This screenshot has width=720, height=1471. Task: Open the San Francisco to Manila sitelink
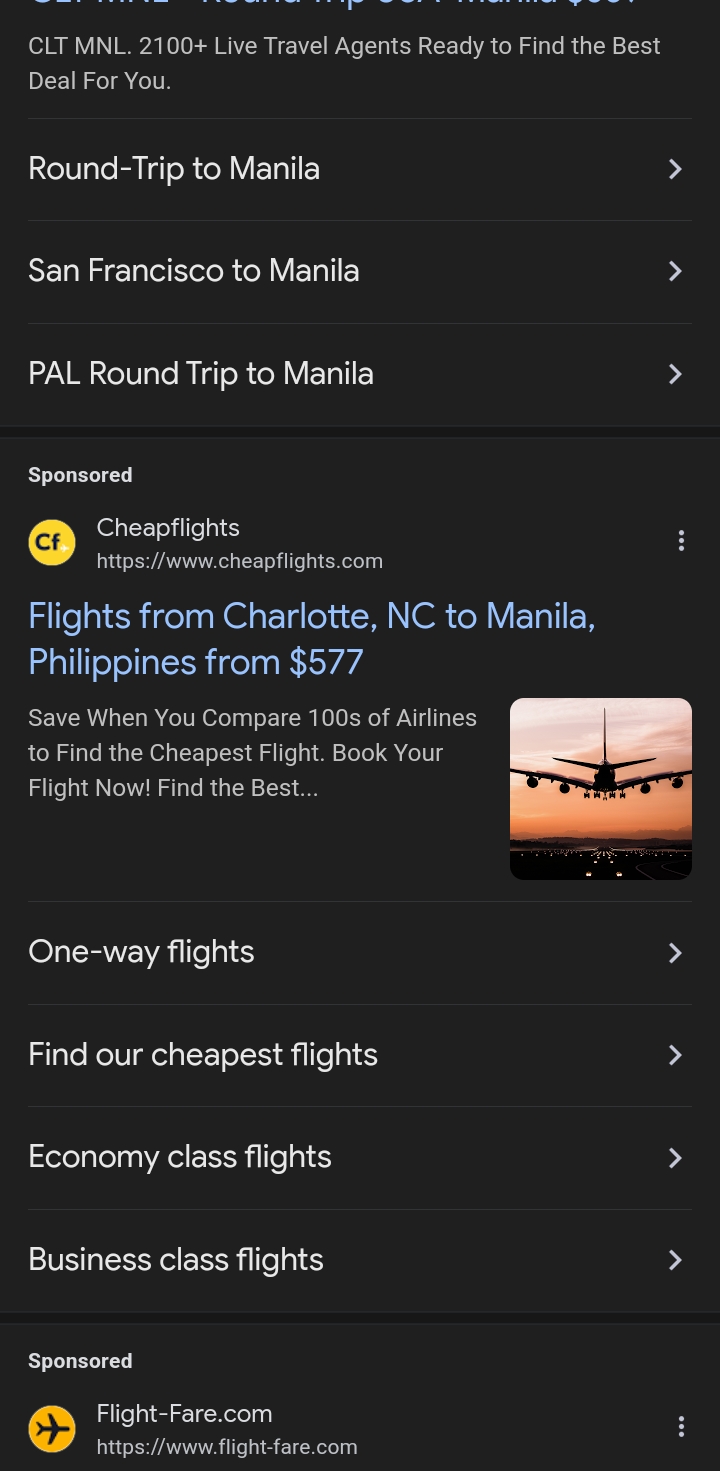click(x=194, y=271)
